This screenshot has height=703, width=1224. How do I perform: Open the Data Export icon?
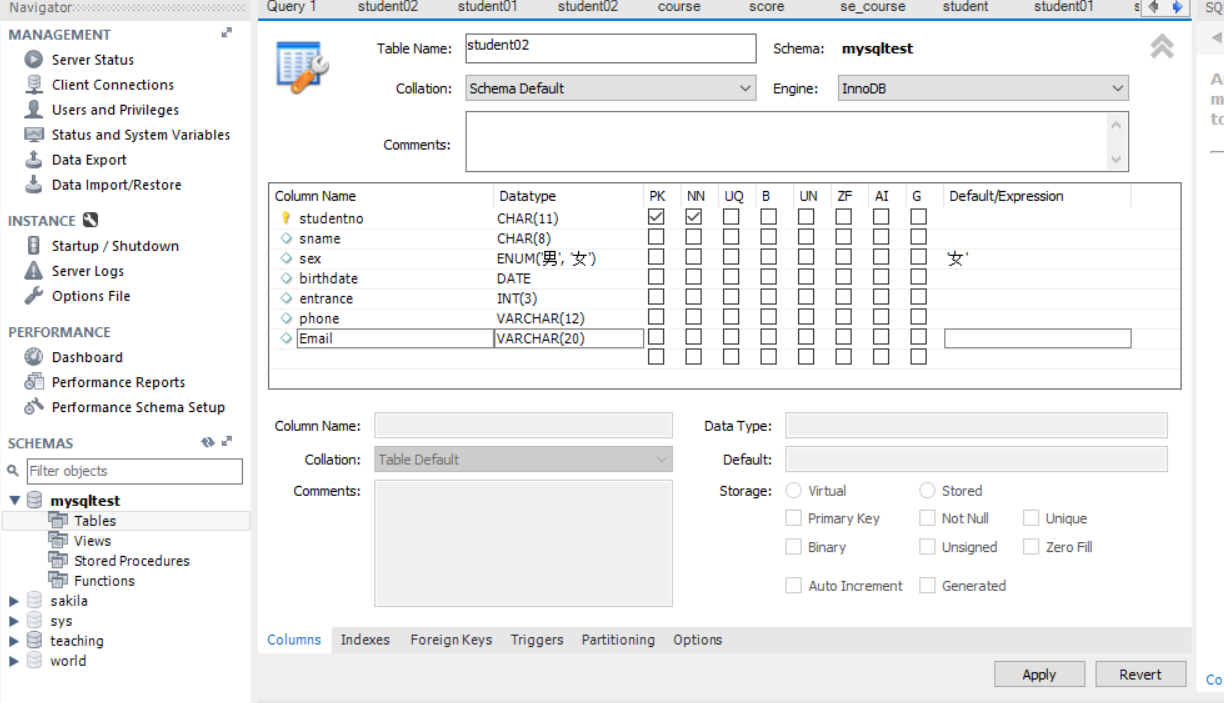[x=34, y=160]
